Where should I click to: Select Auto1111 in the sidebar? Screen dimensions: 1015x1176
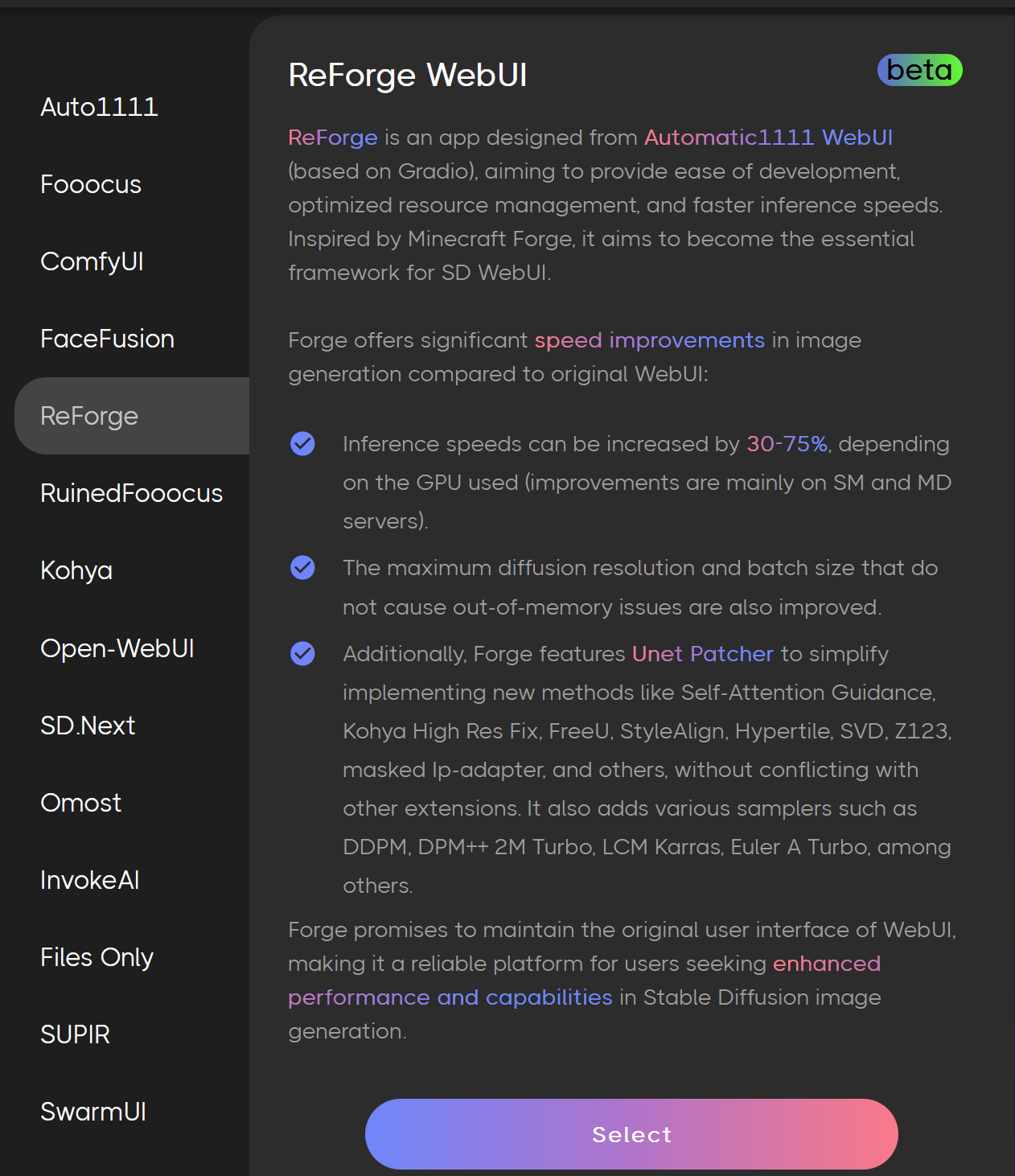tap(99, 106)
